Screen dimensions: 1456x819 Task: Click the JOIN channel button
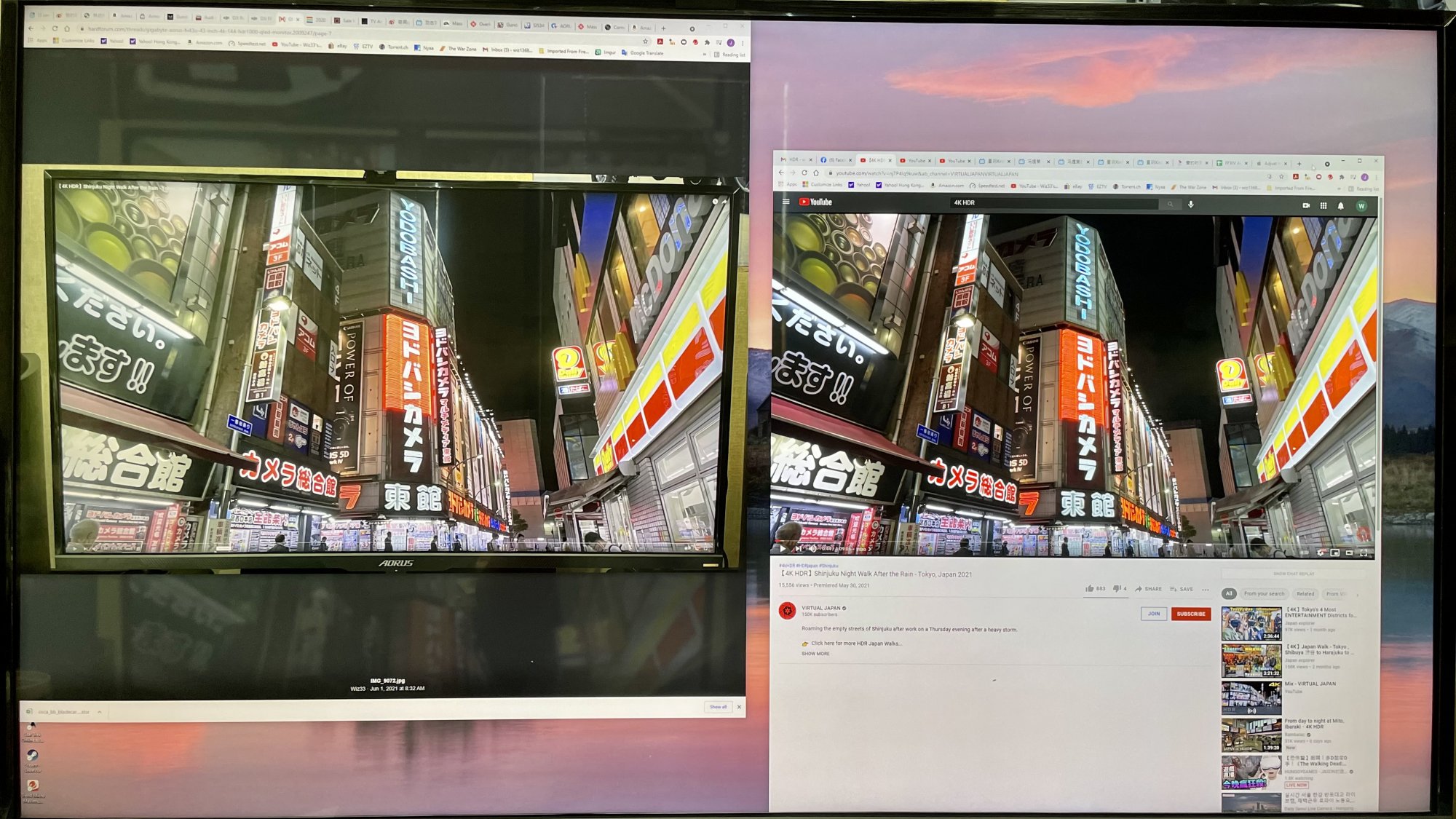(x=1154, y=614)
